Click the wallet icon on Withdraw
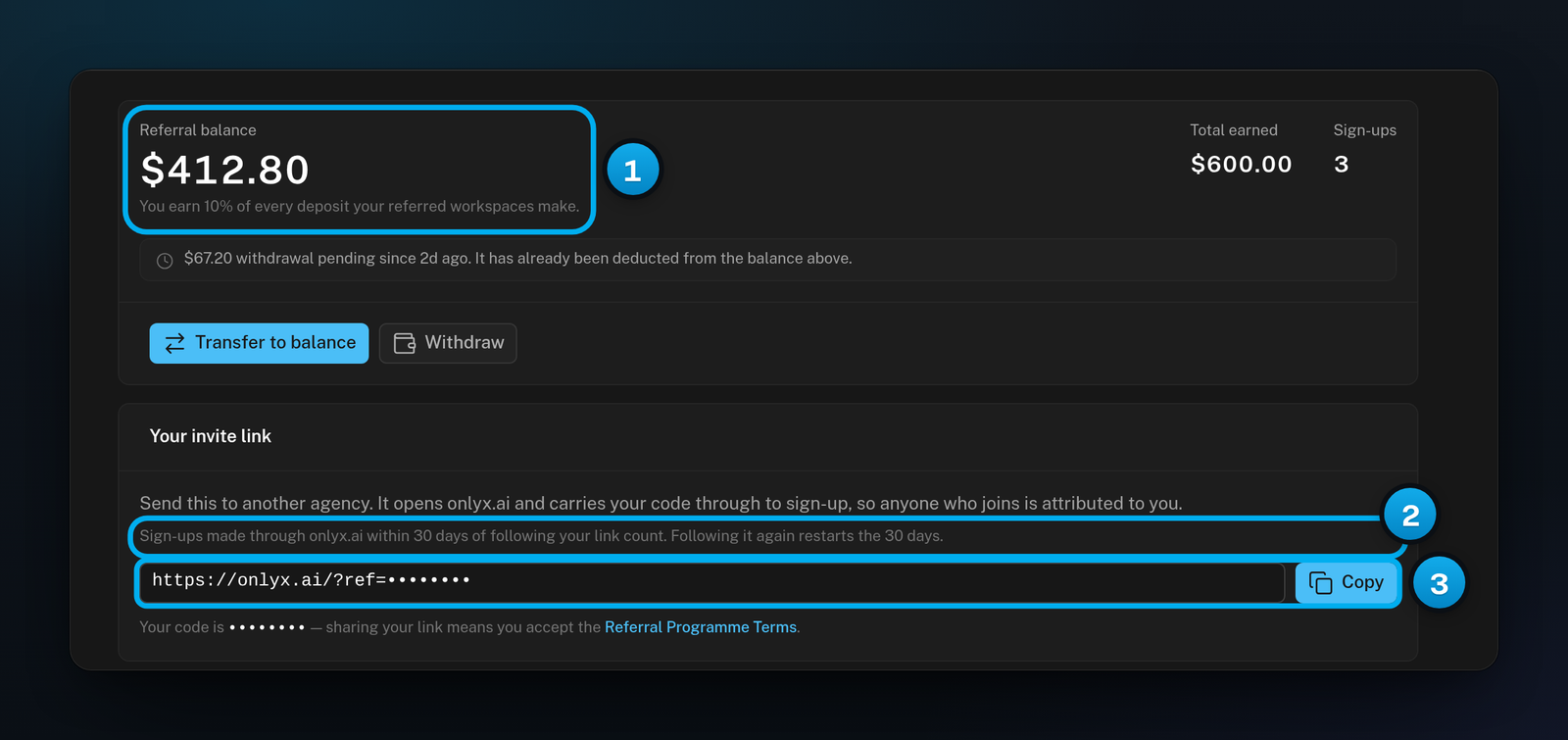1568x740 pixels. (x=405, y=343)
